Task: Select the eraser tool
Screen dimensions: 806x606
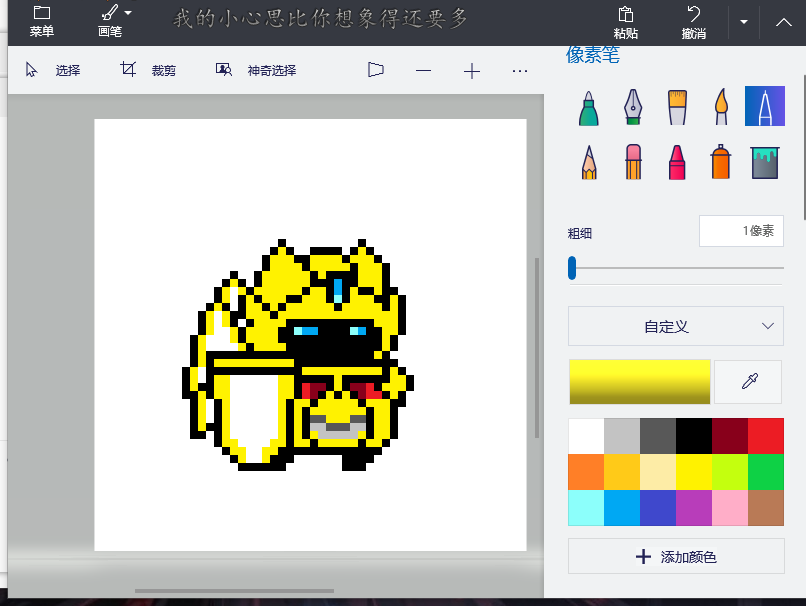Action: coord(633,162)
